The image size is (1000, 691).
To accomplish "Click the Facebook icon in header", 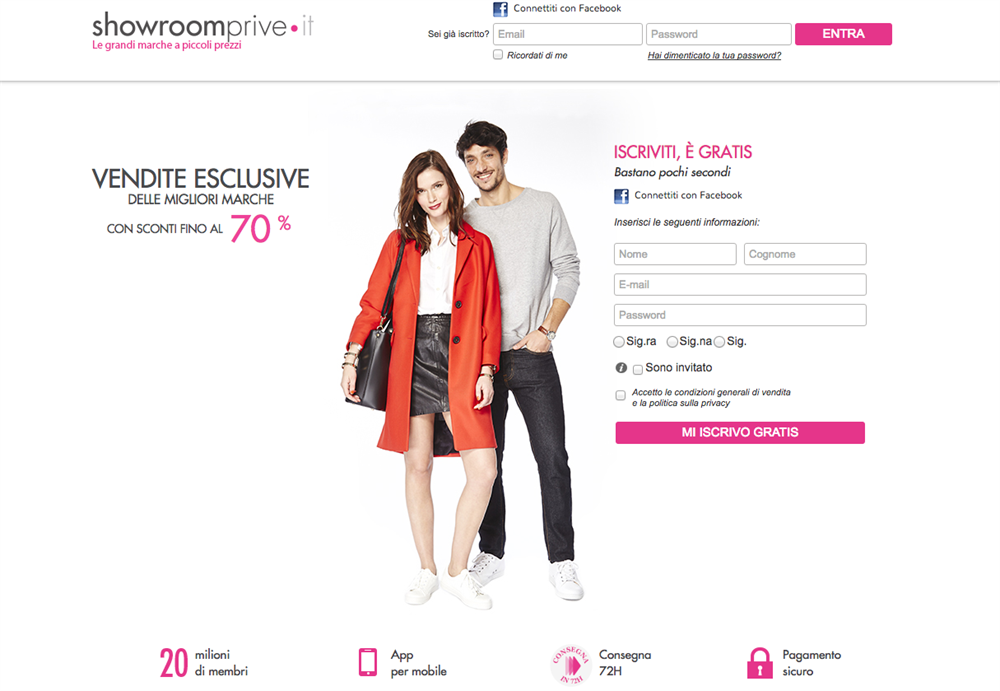I will (501, 9).
